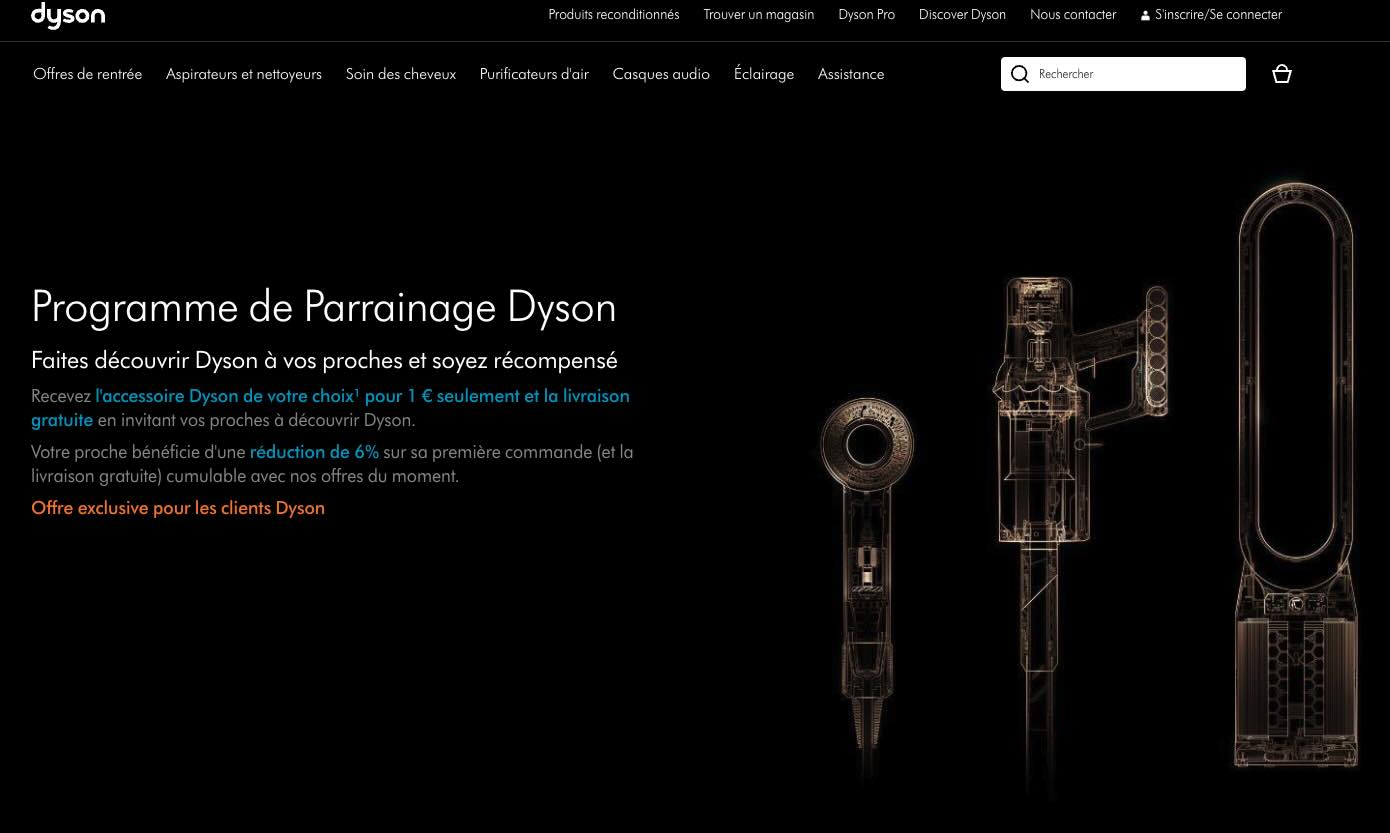Open Casques audio menu
Viewport: 1390px width, 833px height.
661,74
